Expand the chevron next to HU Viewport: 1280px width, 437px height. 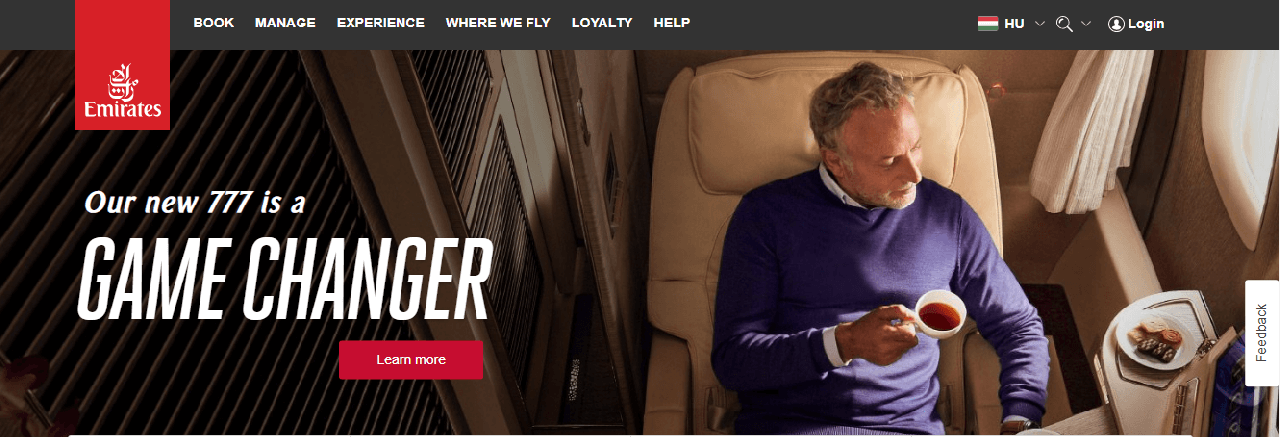click(1040, 23)
